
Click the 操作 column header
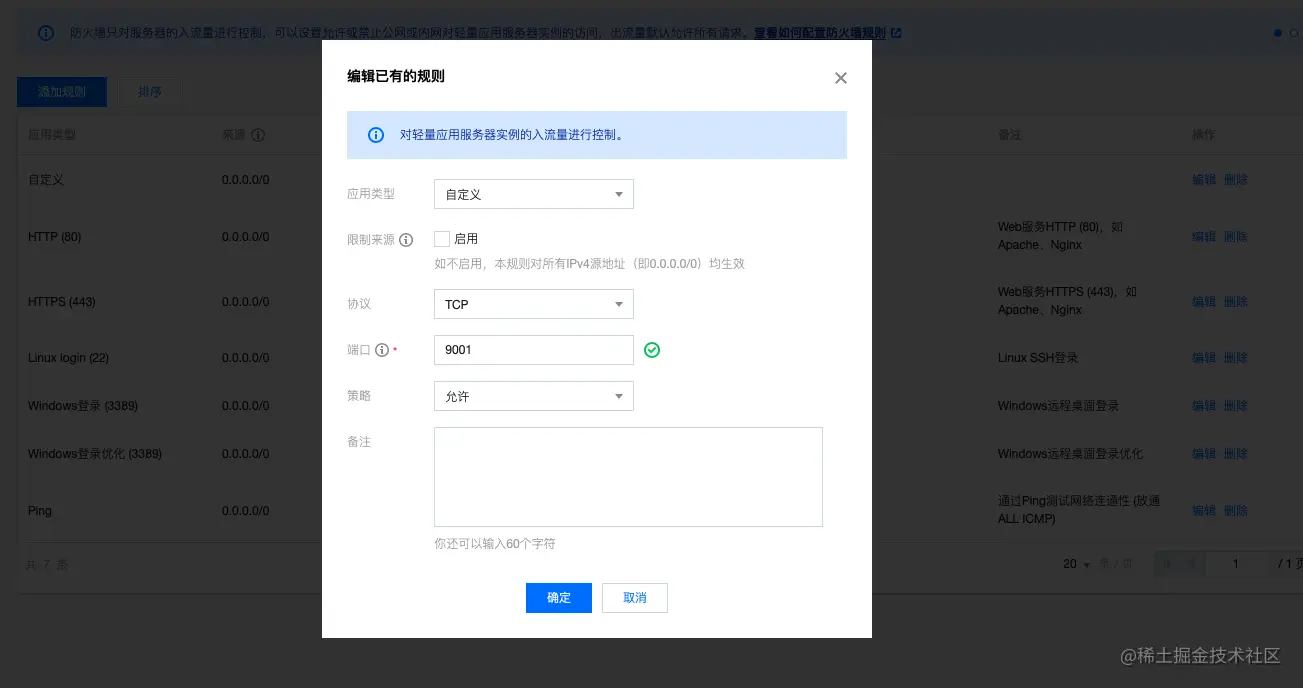(1204, 134)
